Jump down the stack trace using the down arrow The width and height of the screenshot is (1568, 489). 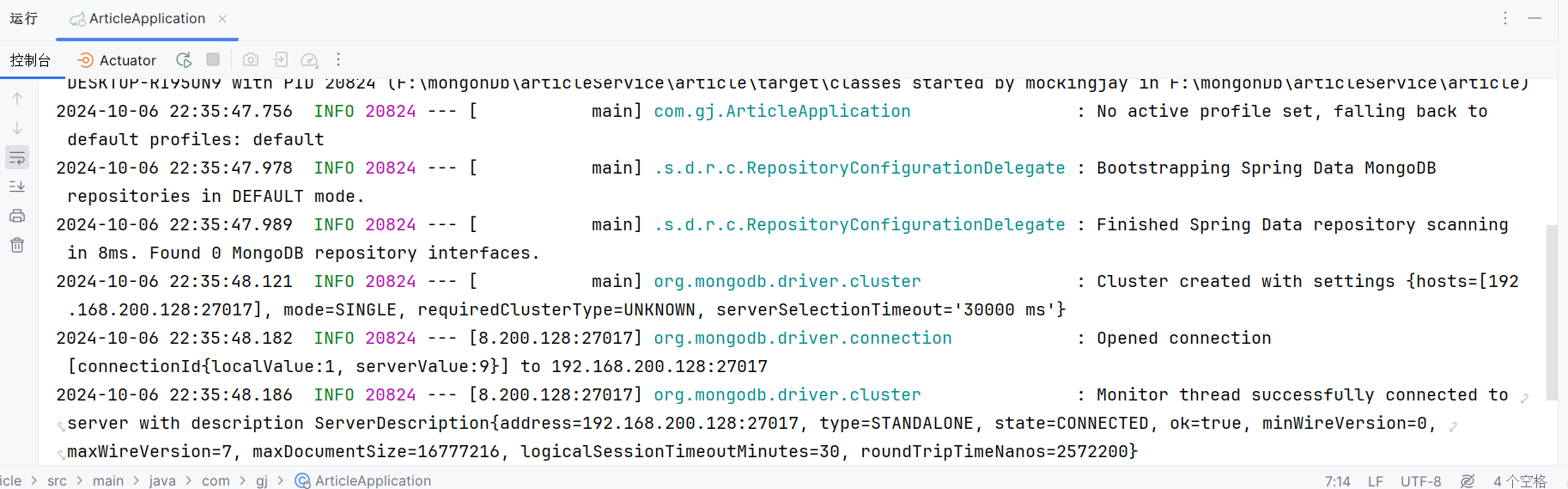tap(17, 128)
